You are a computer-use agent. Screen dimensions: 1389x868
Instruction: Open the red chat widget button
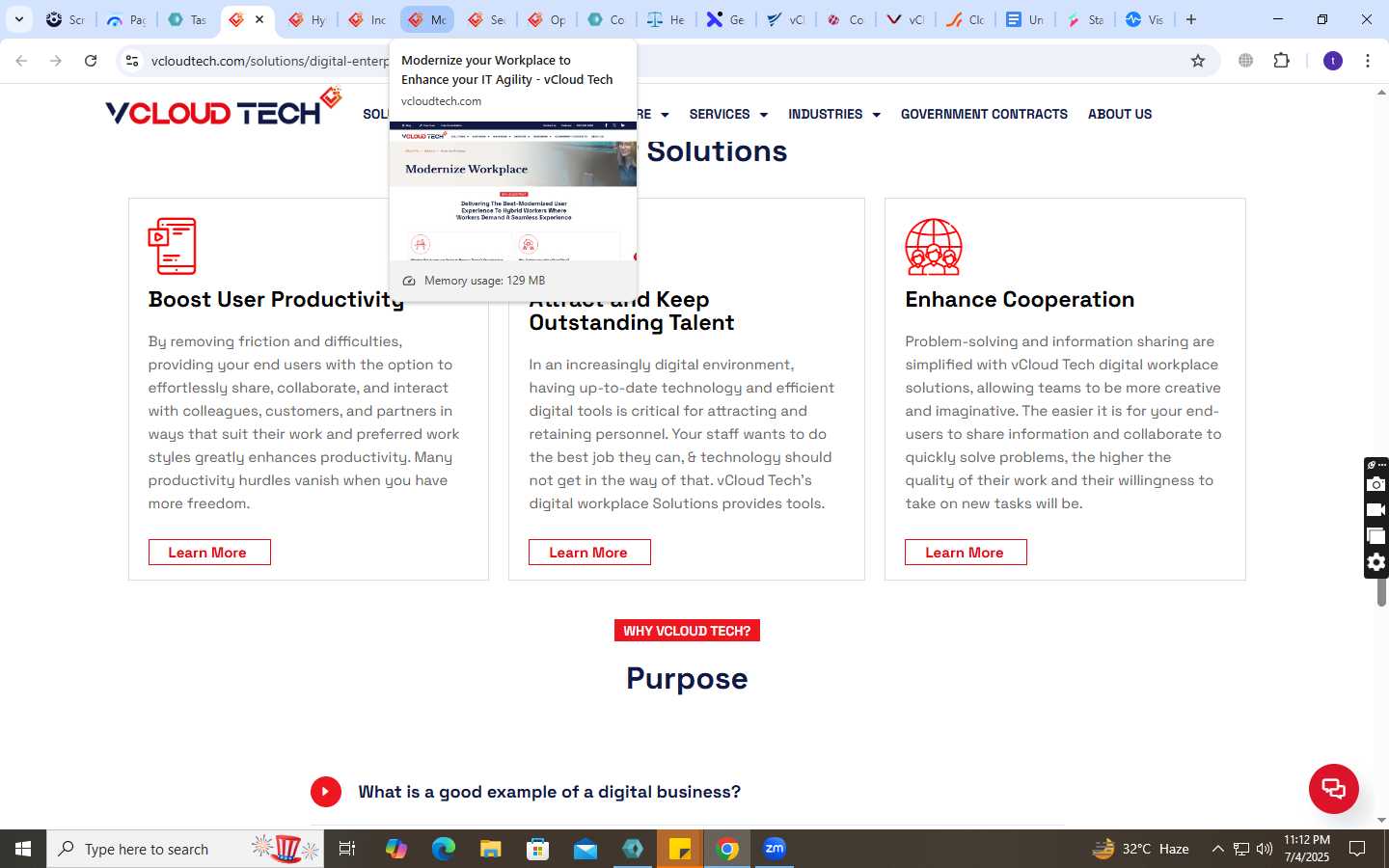tap(1334, 788)
